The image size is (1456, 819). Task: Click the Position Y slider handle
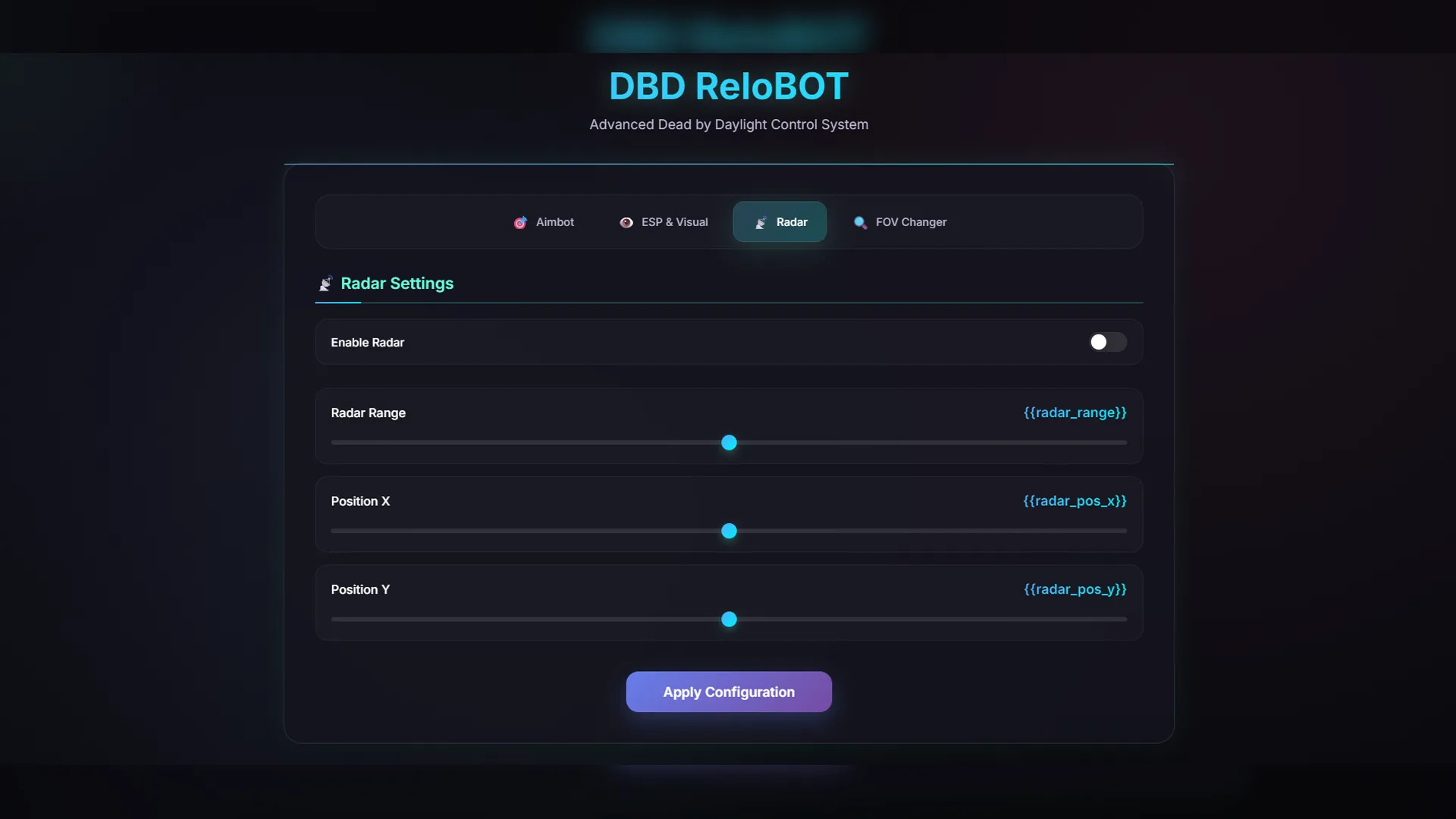729,620
